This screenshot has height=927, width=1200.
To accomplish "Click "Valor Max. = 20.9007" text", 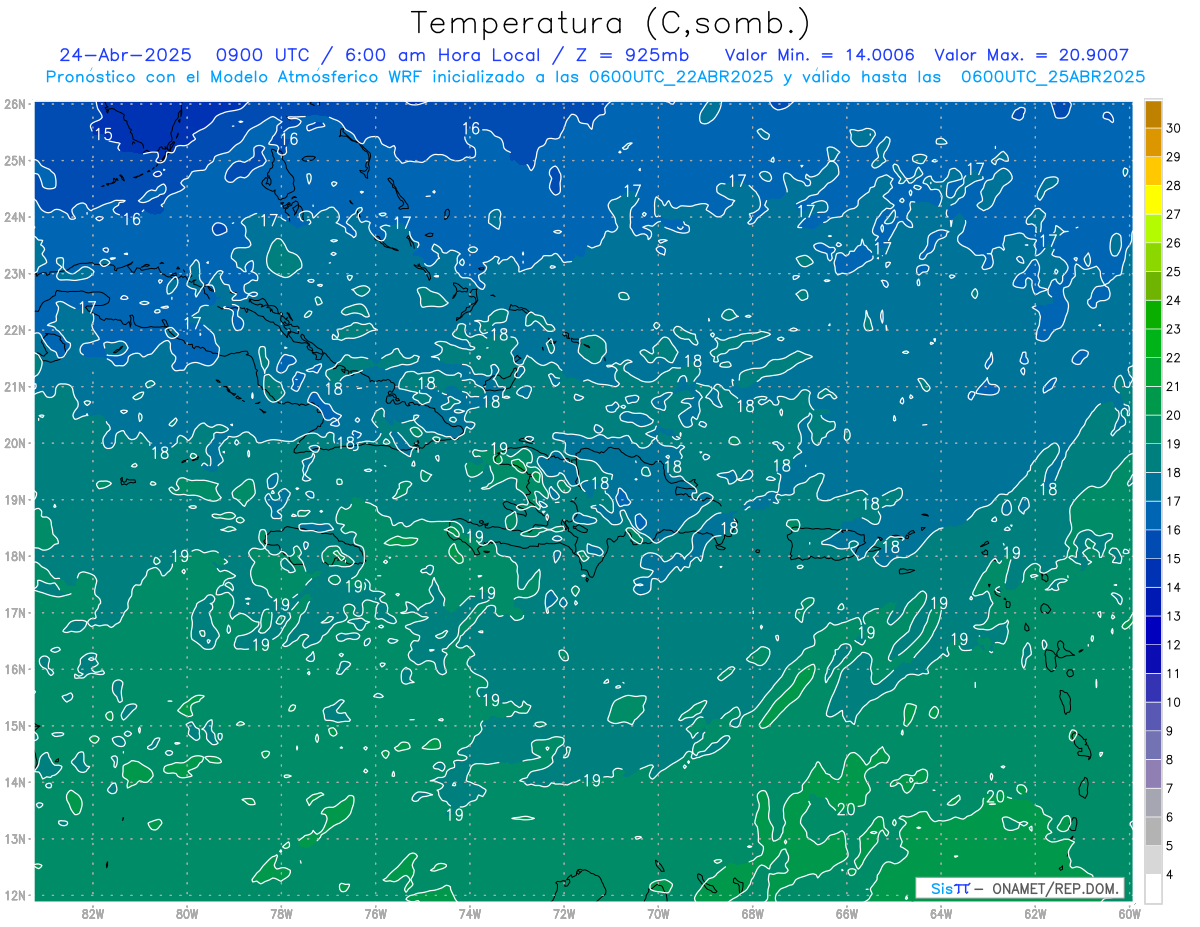I will coord(1032,55).
